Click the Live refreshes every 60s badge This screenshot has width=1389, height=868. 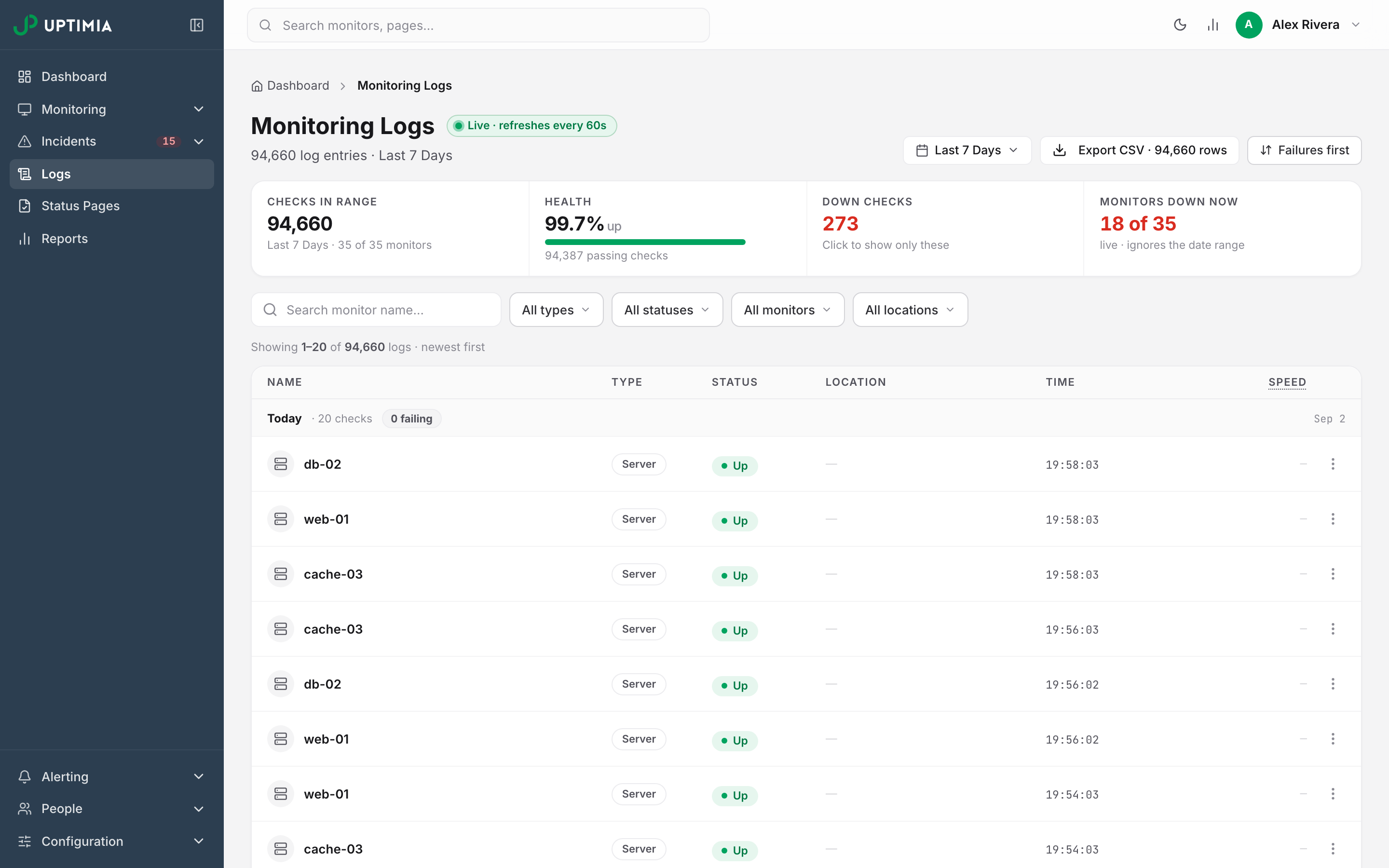coord(531,126)
